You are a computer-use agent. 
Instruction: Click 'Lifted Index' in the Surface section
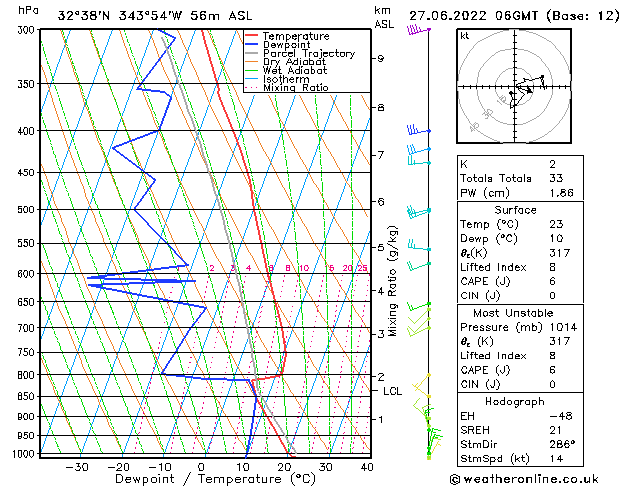[x=493, y=267]
